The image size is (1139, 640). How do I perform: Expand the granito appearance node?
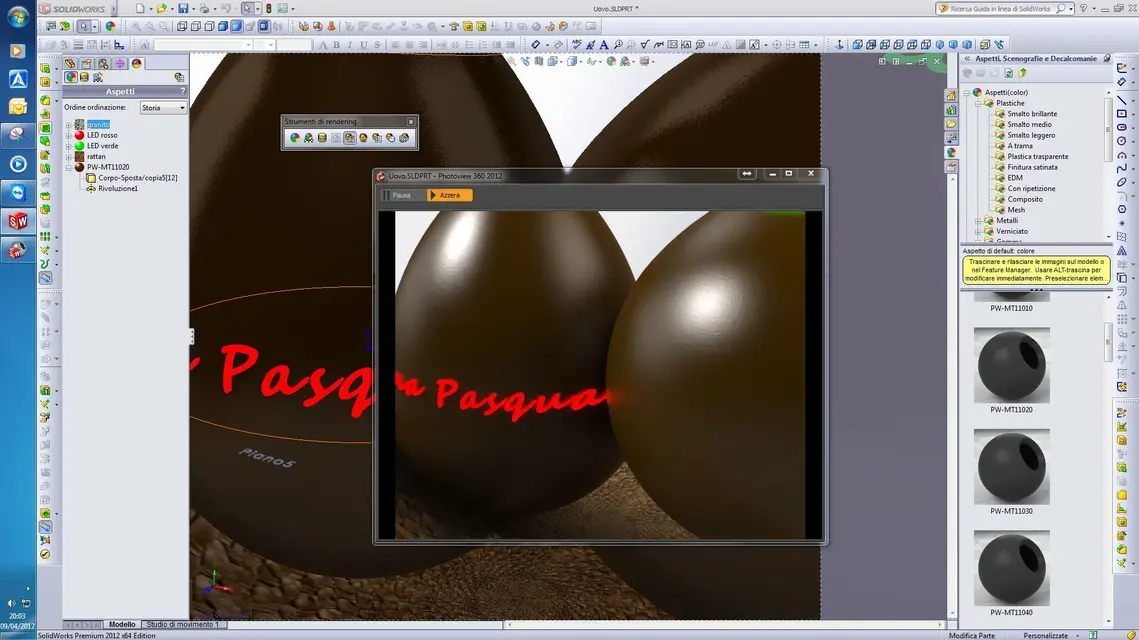tap(69, 125)
